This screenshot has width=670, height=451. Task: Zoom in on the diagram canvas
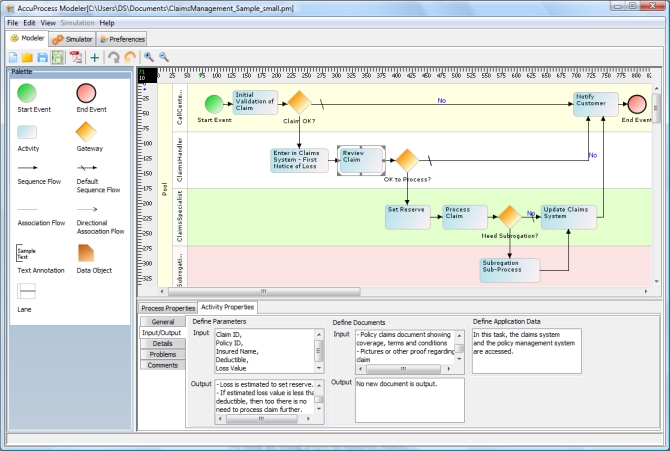click(149, 57)
